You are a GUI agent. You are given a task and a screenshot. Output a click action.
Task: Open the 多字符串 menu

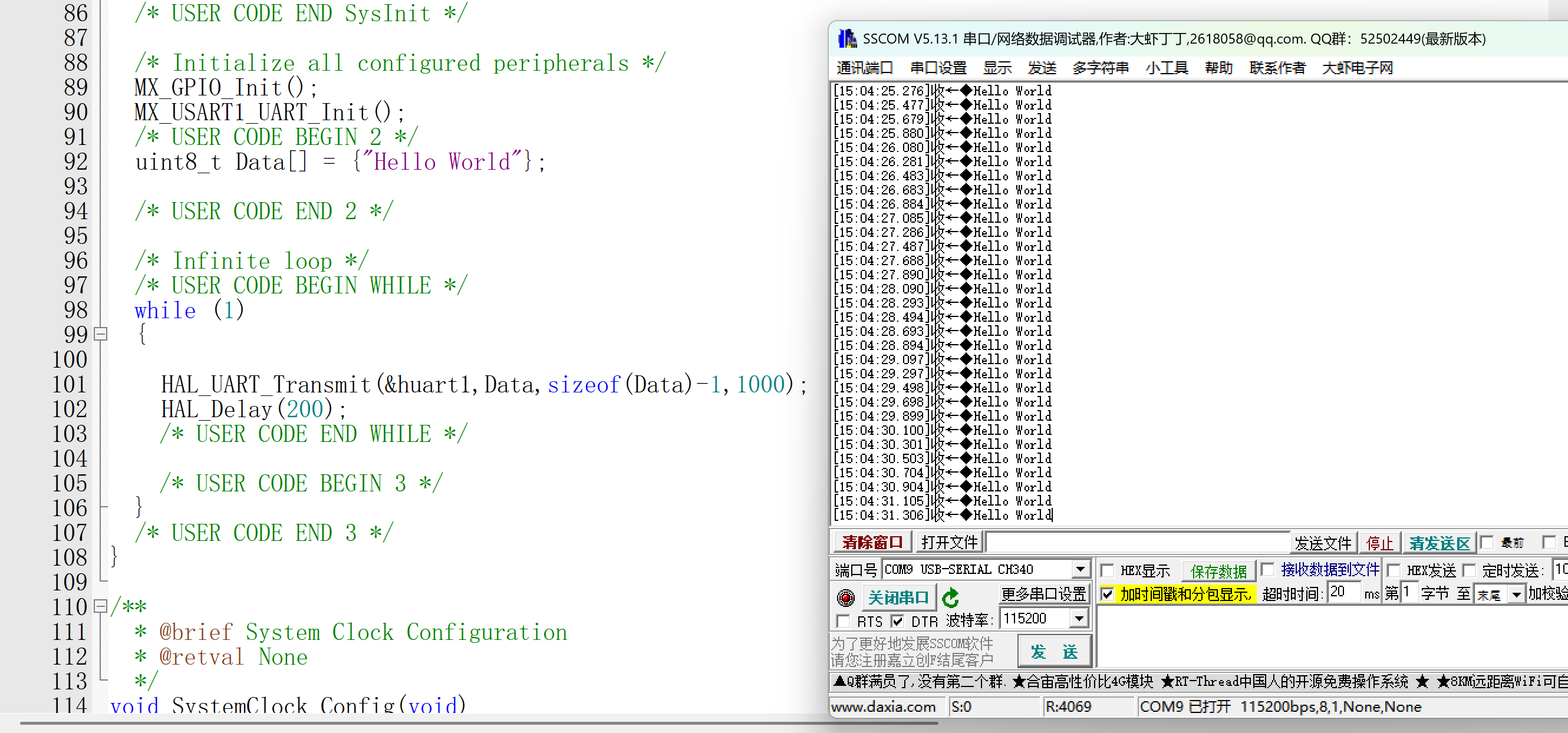[x=1100, y=68]
